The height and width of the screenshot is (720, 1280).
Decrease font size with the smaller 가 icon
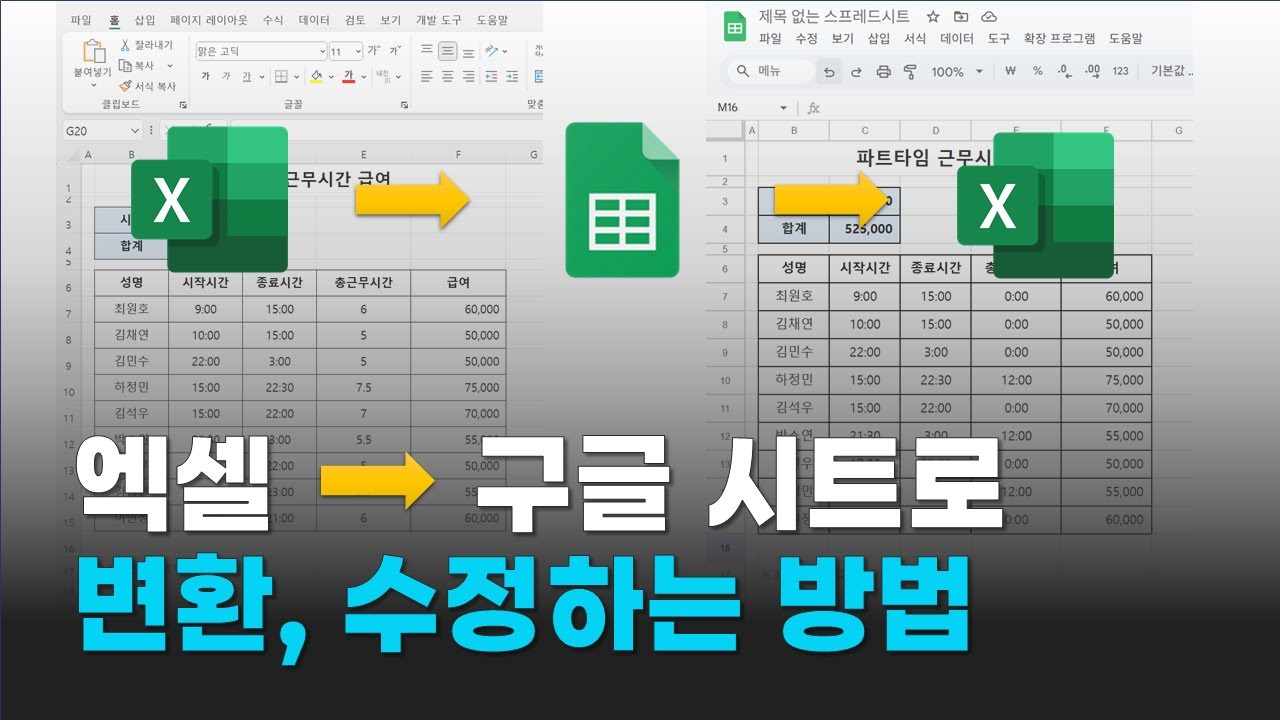point(396,51)
